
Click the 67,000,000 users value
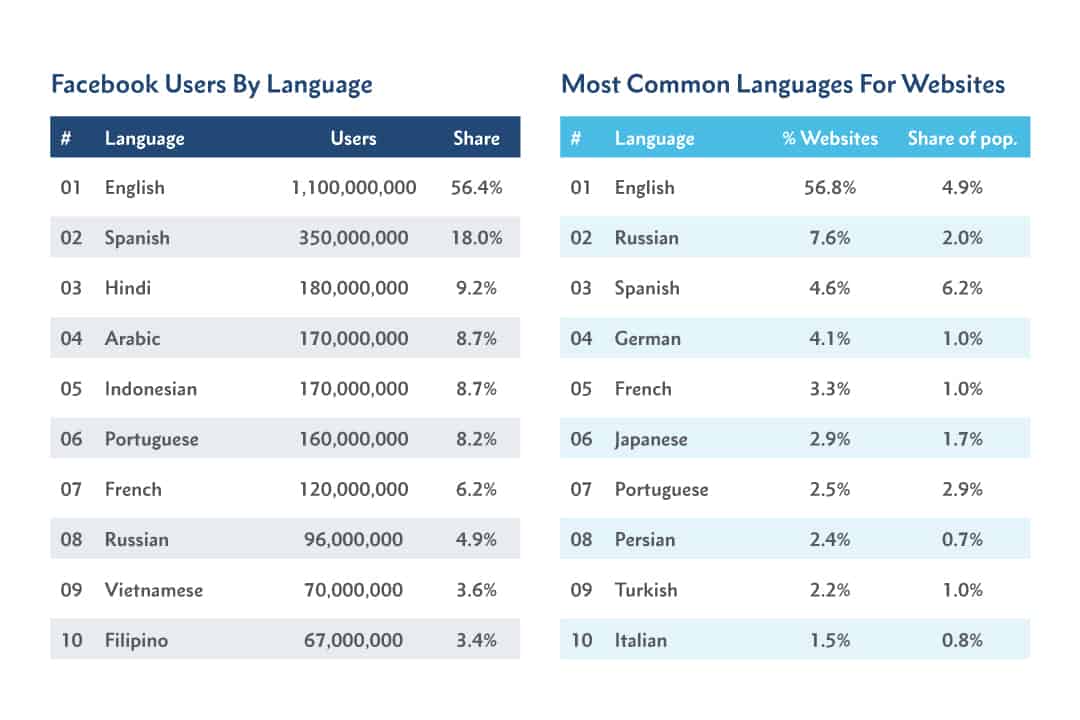353,640
